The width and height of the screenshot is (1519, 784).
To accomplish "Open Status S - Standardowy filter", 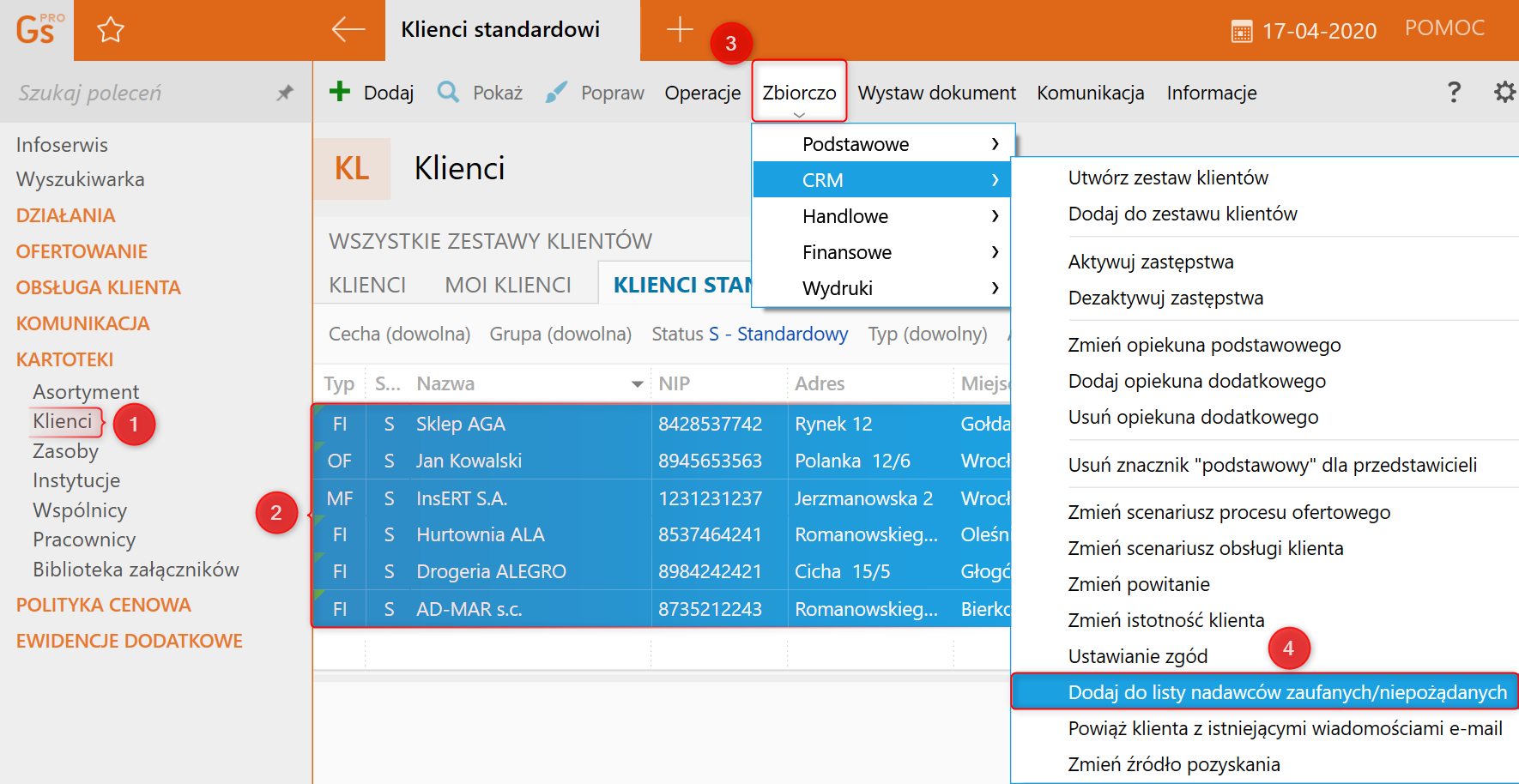I will [x=749, y=334].
